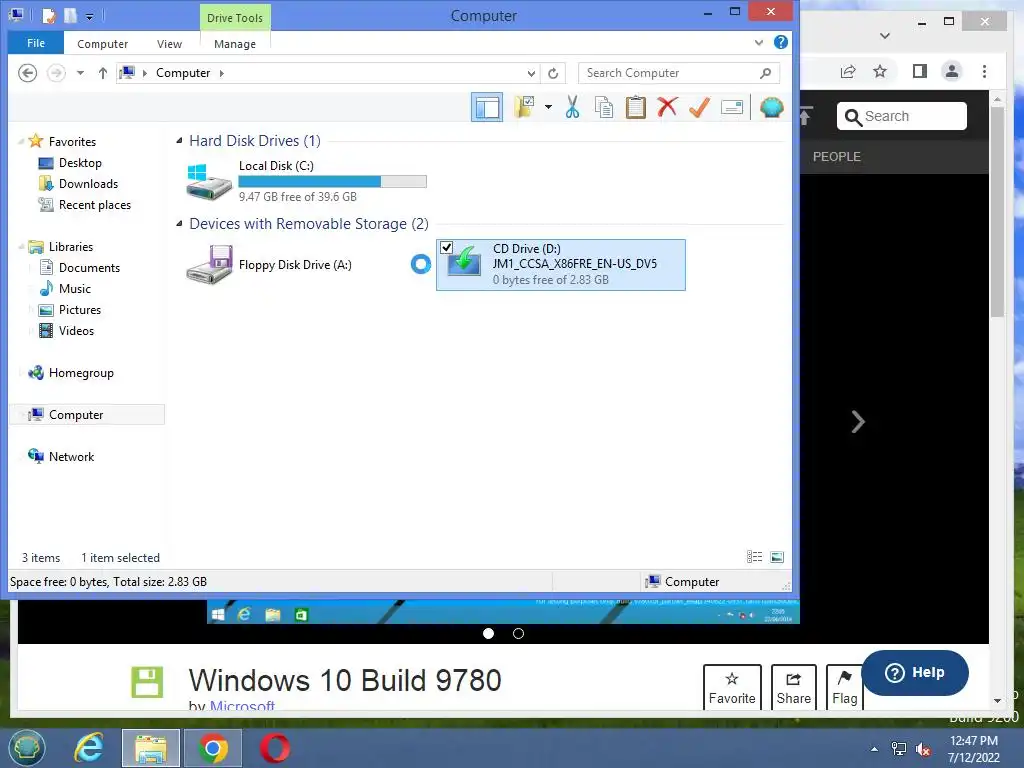Click the browser page vertical scrollbar
The height and width of the screenshot is (768, 1024).
click(997, 212)
